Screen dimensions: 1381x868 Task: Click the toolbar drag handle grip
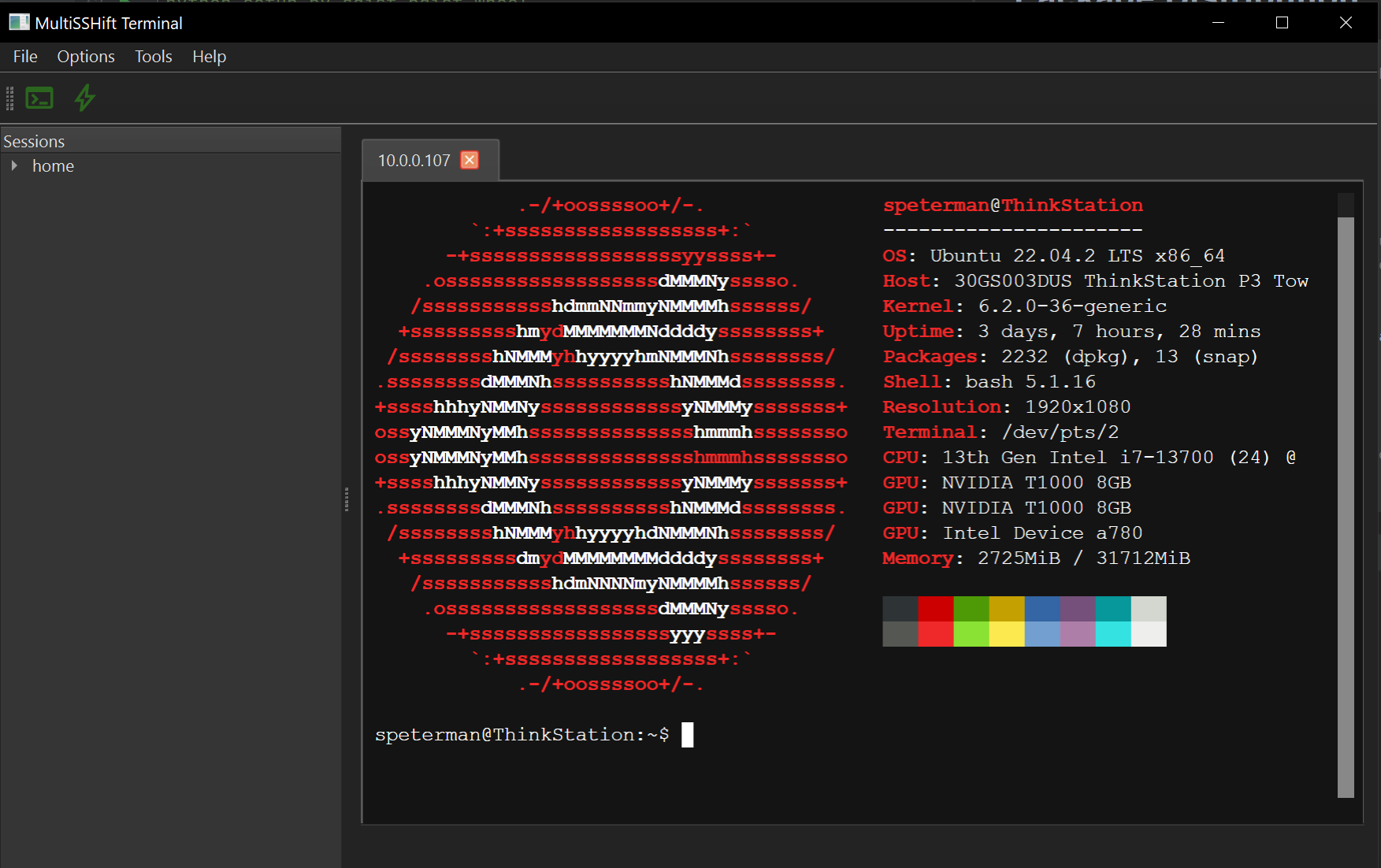10,98
